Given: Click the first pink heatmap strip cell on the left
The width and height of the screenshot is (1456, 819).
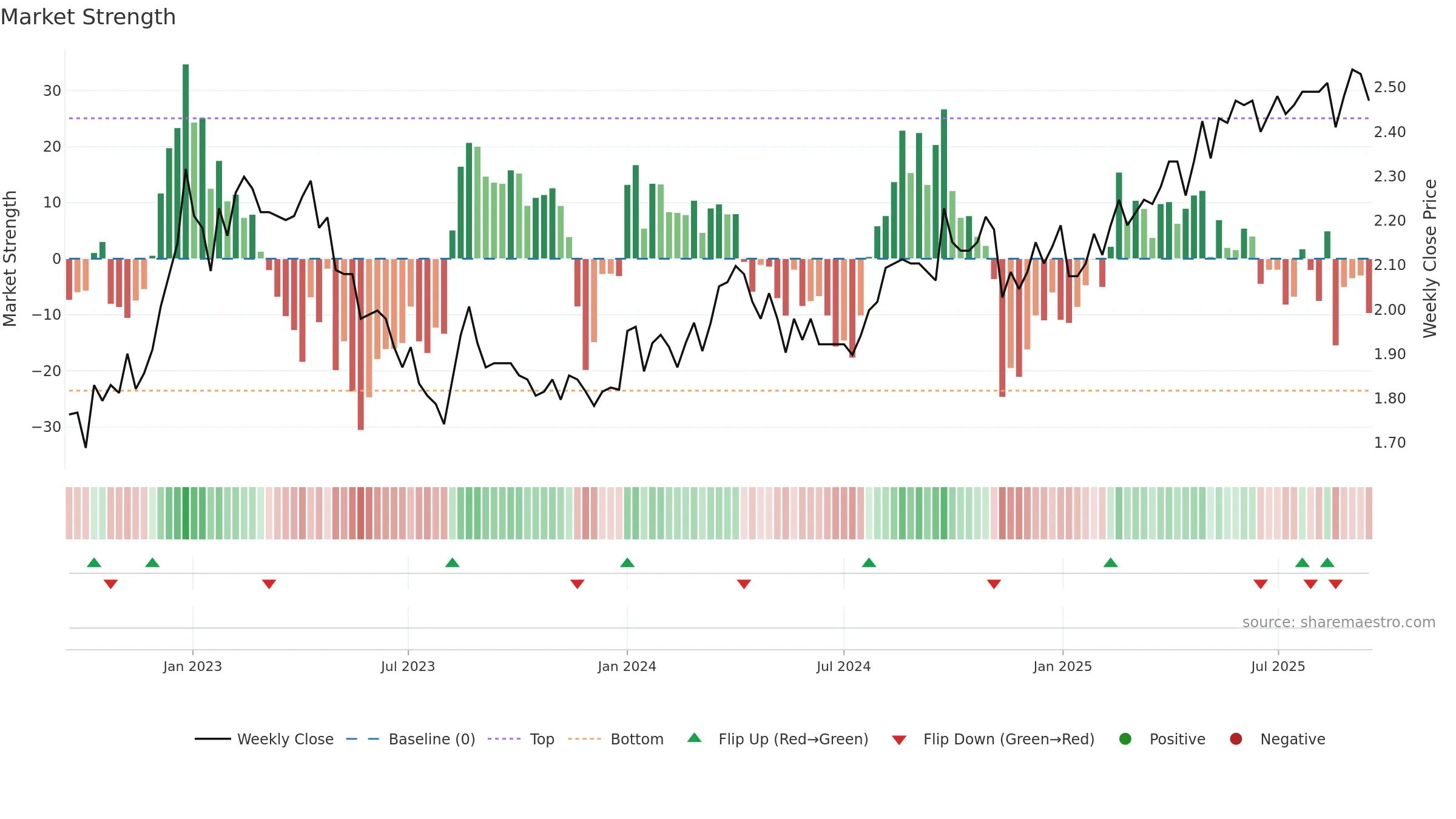Looking at the screenshot, I should pos(69,513).
